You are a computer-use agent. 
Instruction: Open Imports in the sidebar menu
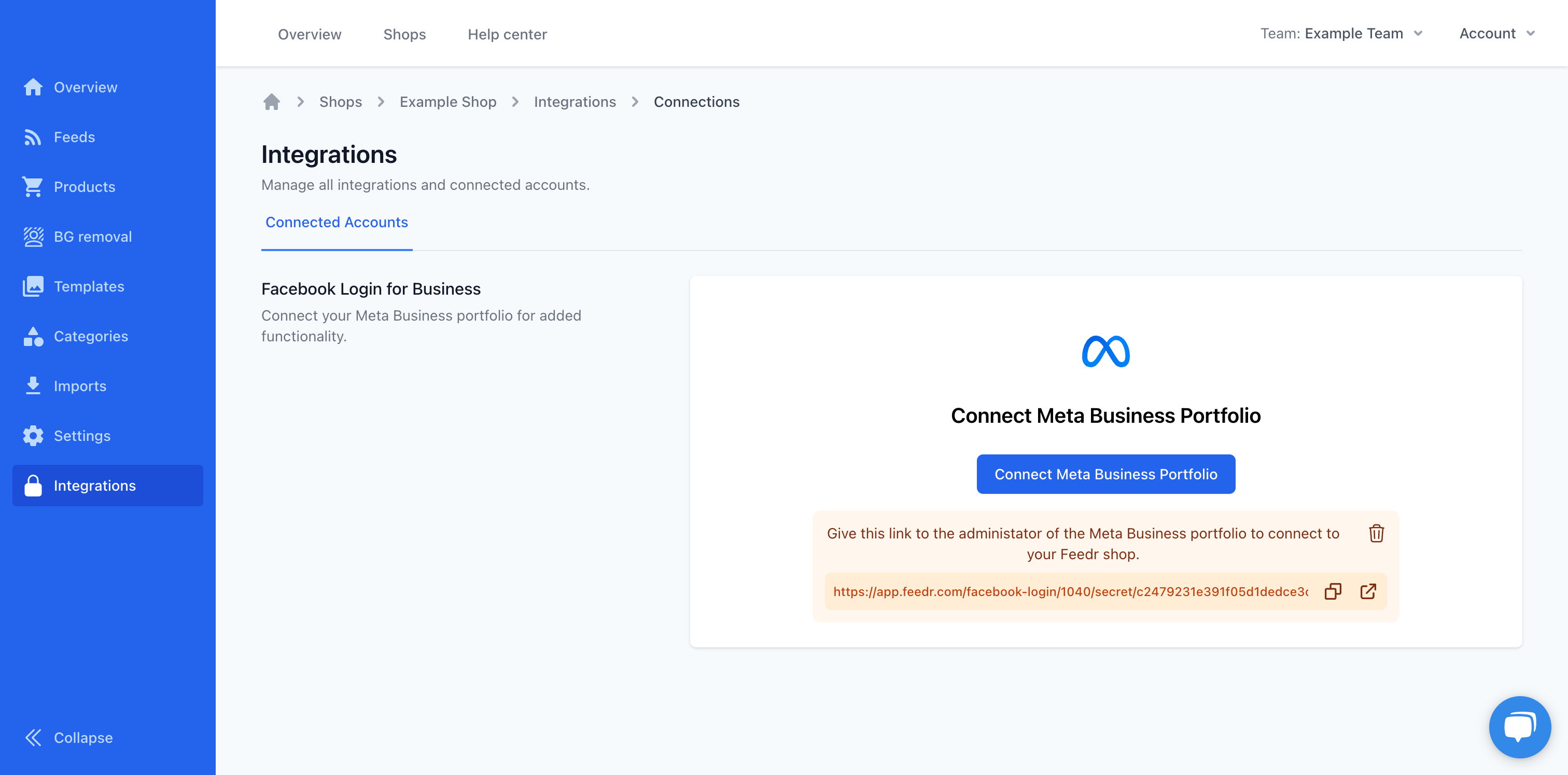click(x=108, y=386)
